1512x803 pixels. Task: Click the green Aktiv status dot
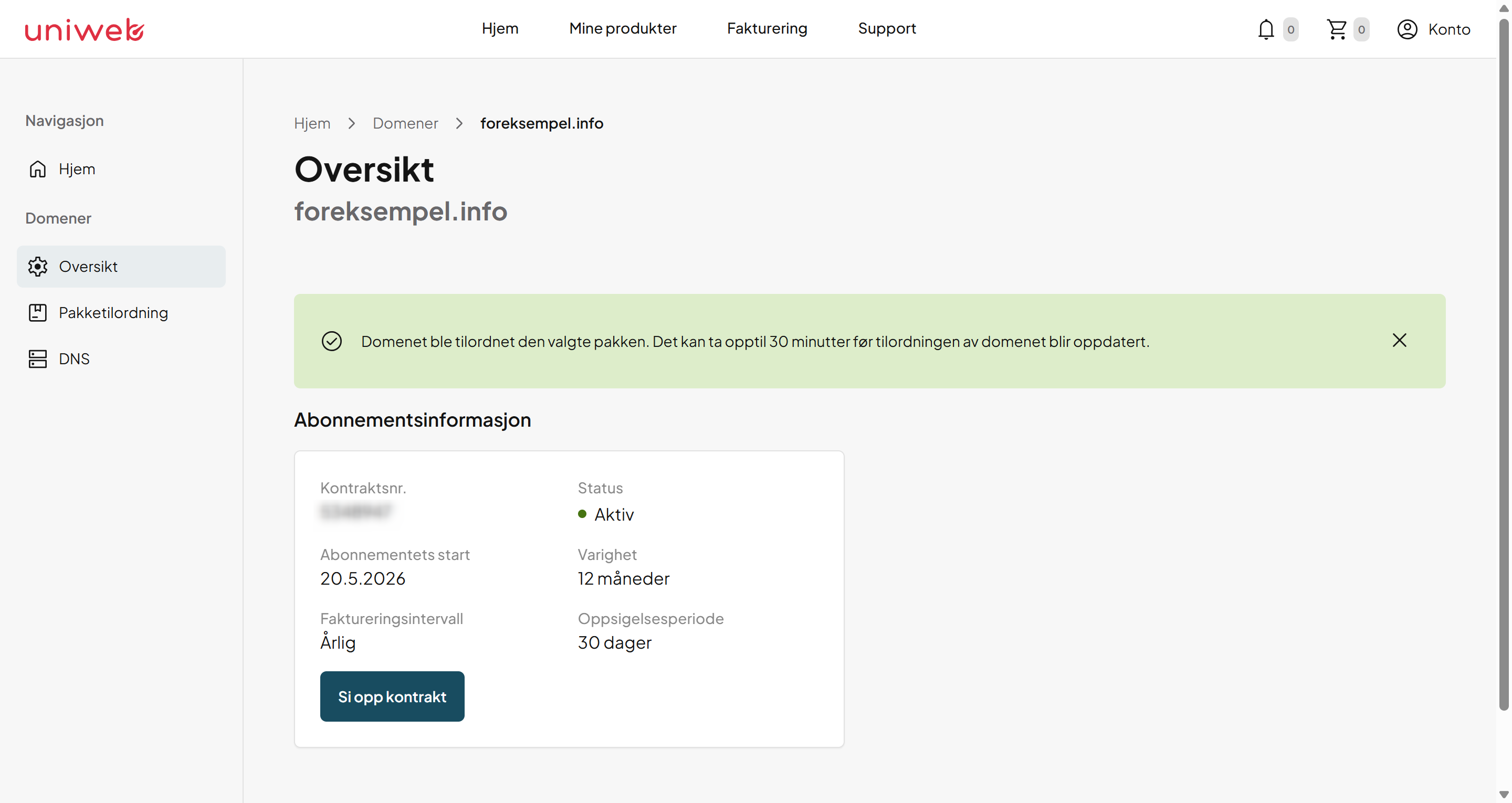click(582, 514)
